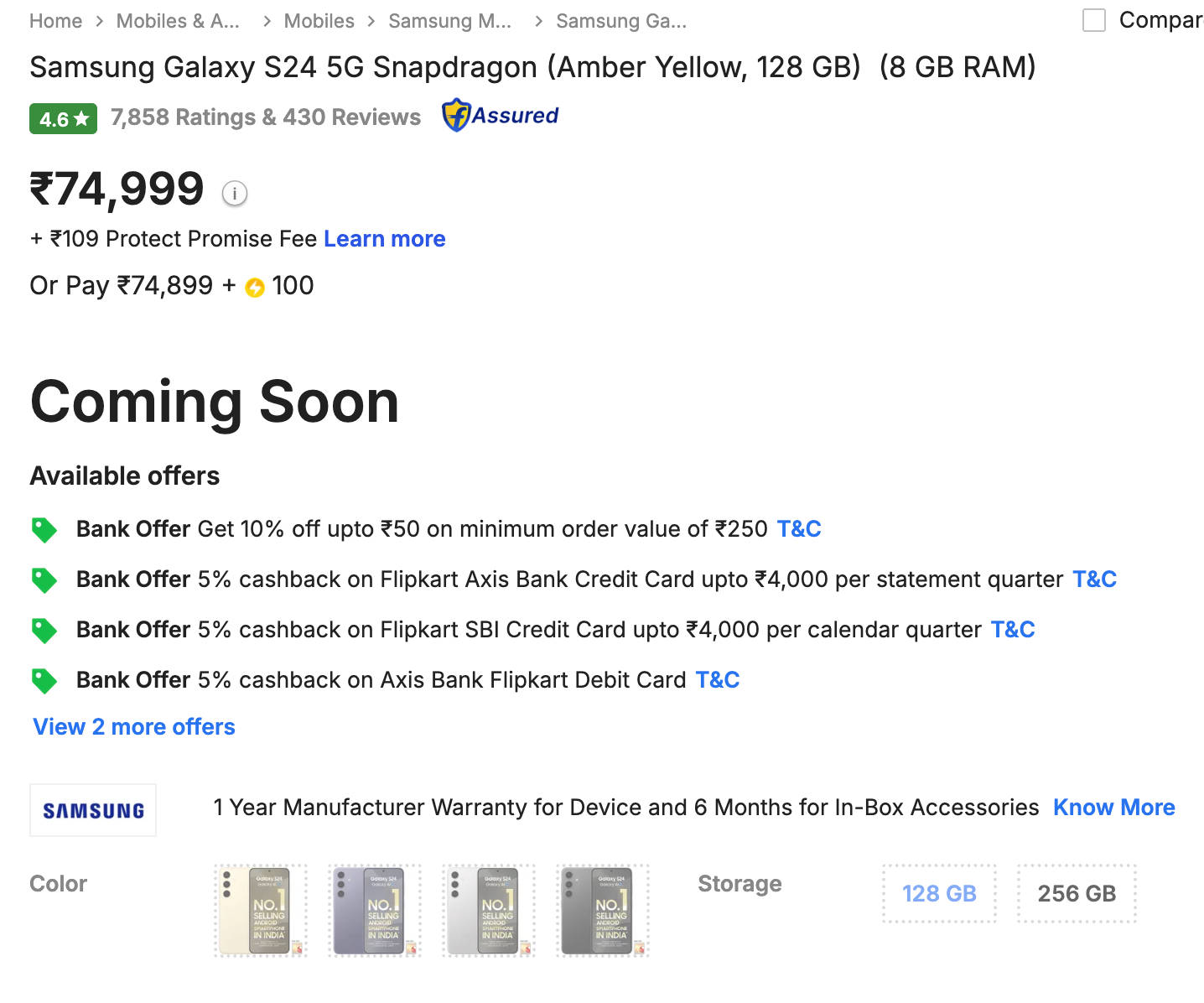The image size is (1204, 1003).
Task: Open Know More warranty details
Action: point(1113,808)
